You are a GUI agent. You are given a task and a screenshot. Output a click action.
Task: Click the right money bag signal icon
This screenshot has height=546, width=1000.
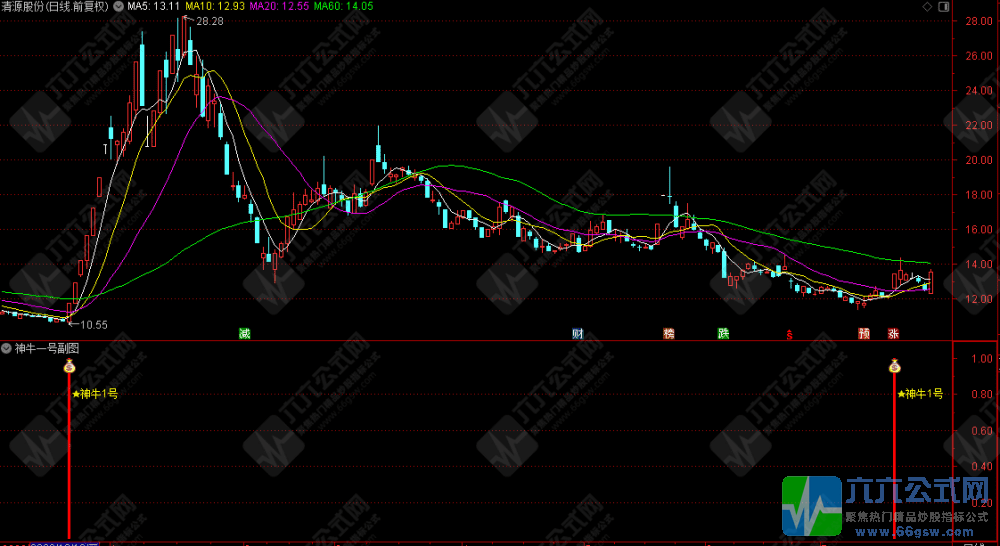point(895,367)
